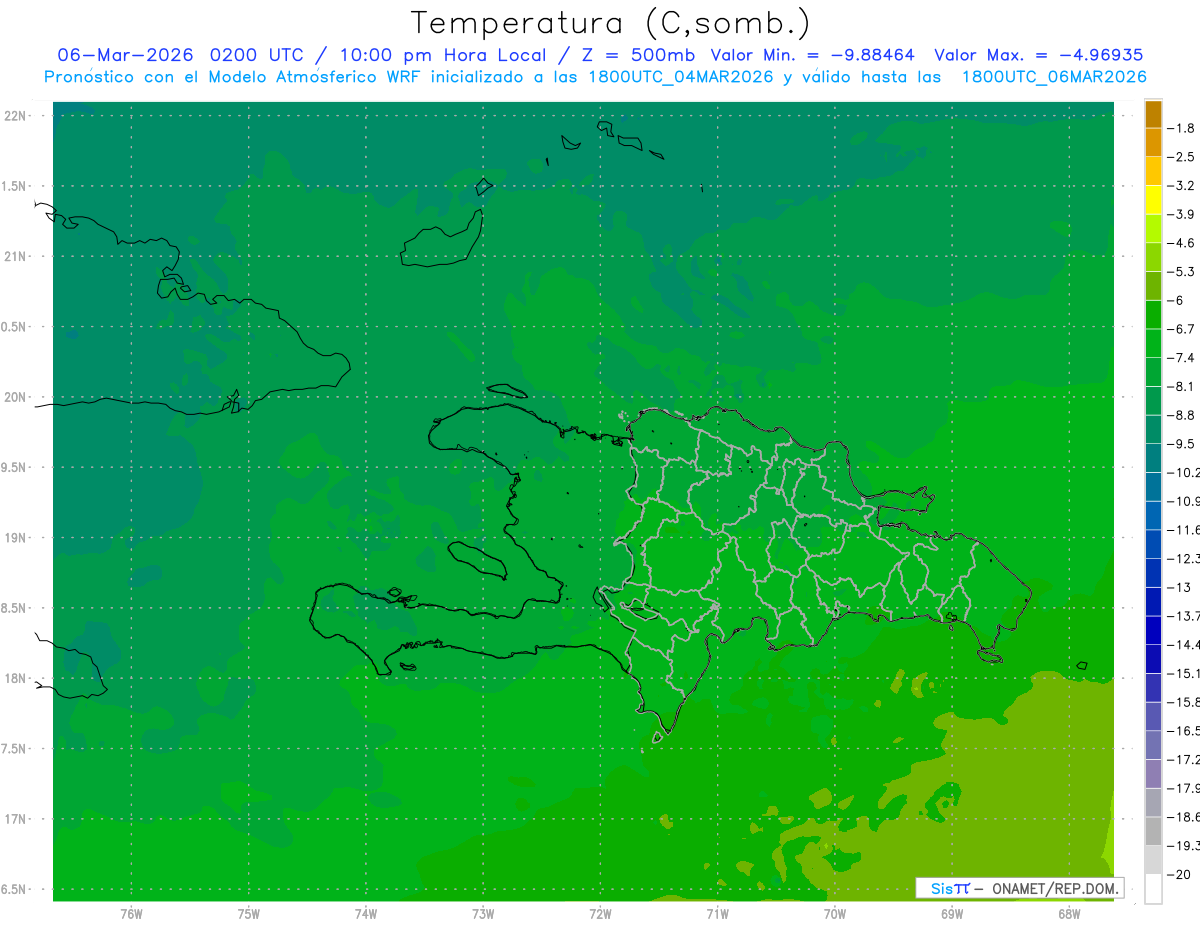Viewport: 1200px width, 927px height.
Task: Click the "17N" latitude label
Action: pos(15,819)
